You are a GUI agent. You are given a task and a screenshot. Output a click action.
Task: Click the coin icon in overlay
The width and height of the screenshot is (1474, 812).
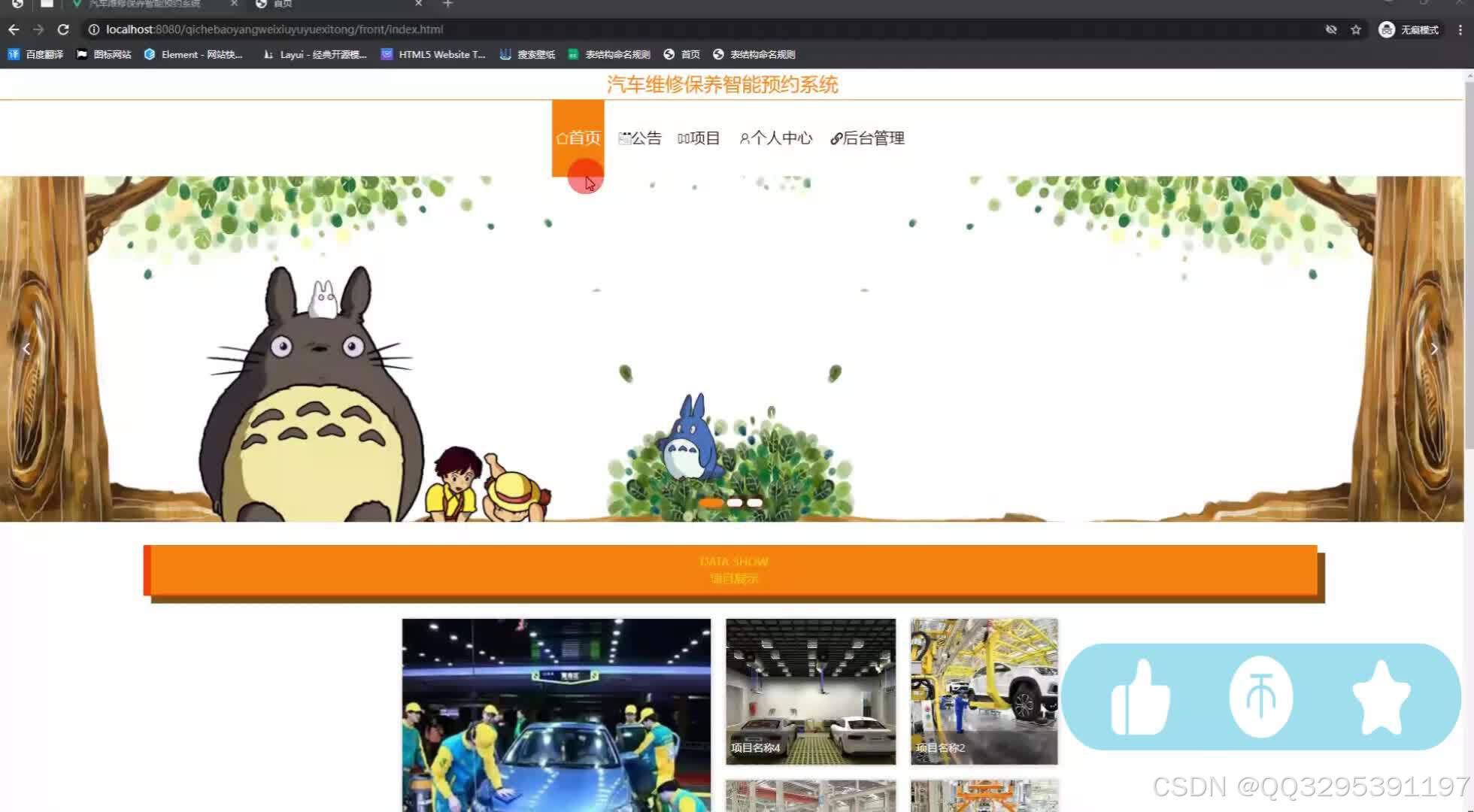[x=1261, y=697]
